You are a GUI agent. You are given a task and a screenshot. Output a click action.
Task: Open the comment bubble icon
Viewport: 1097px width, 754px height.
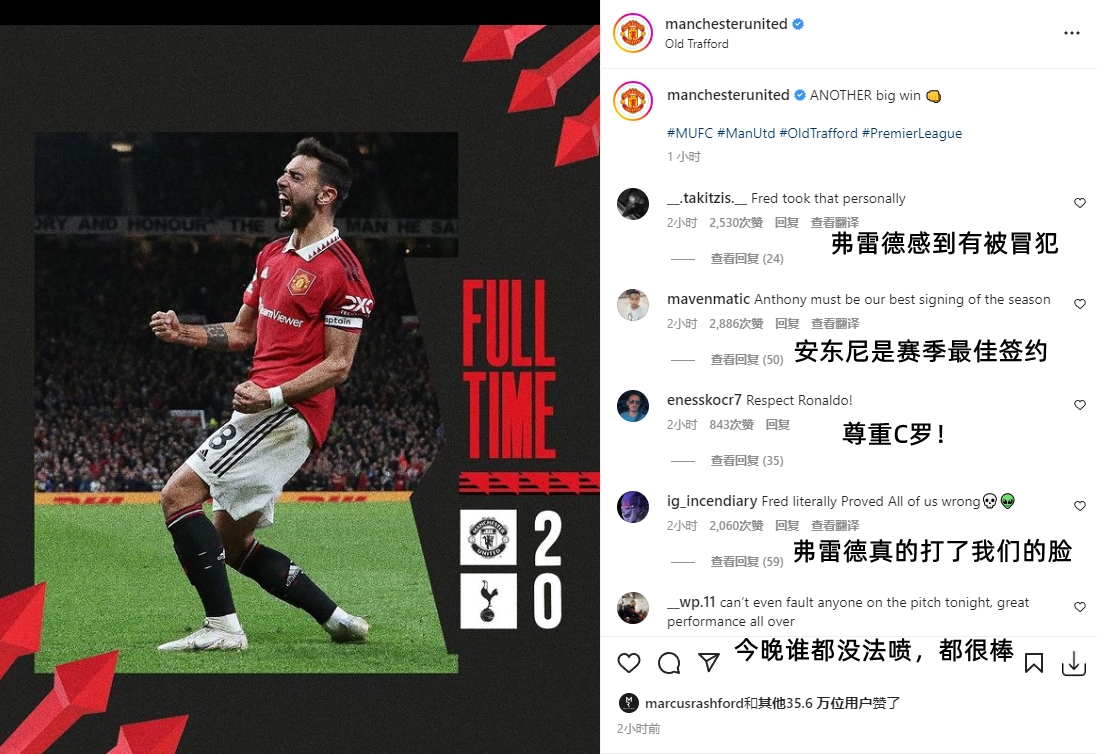pyautogui.click(x=669, y=662)
